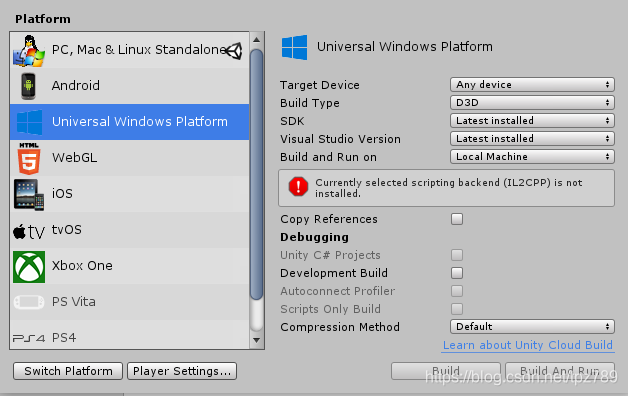This screenshot has width=628, height=396.
Task: Open the Build Type dropdown showing D3D
Action: tap(532, 103)
